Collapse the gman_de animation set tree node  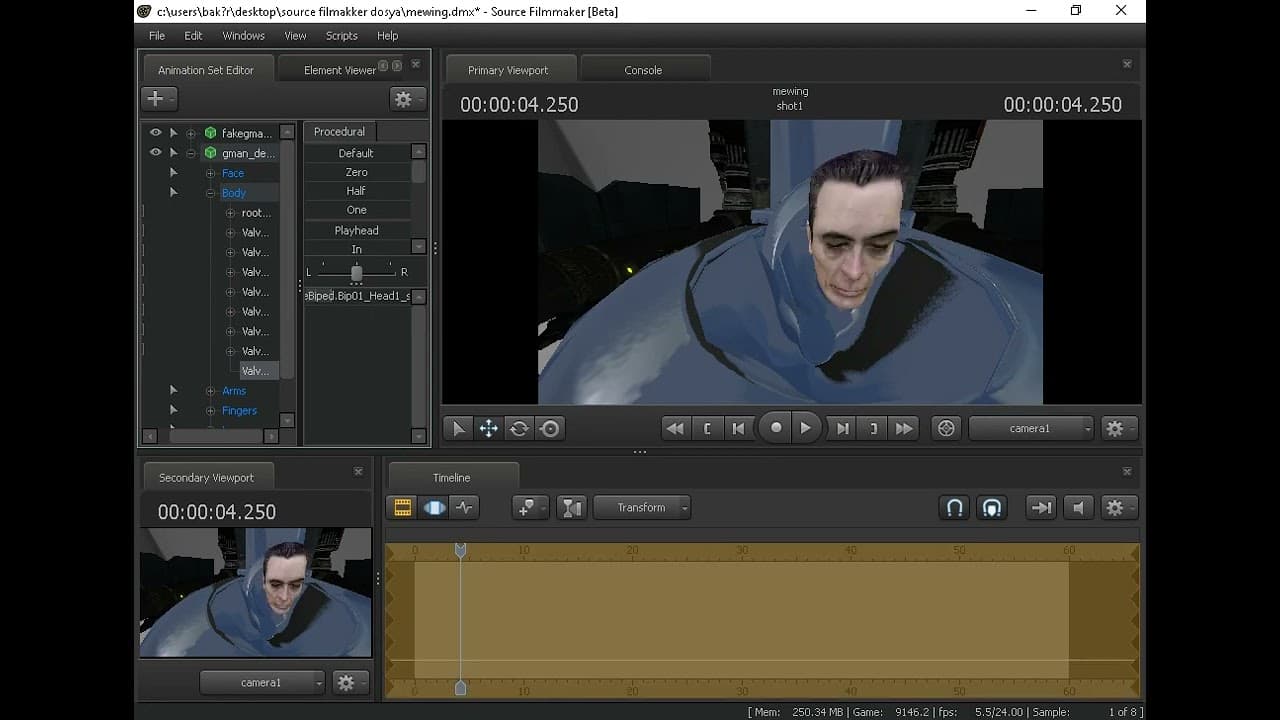click(x=191, y=153)
